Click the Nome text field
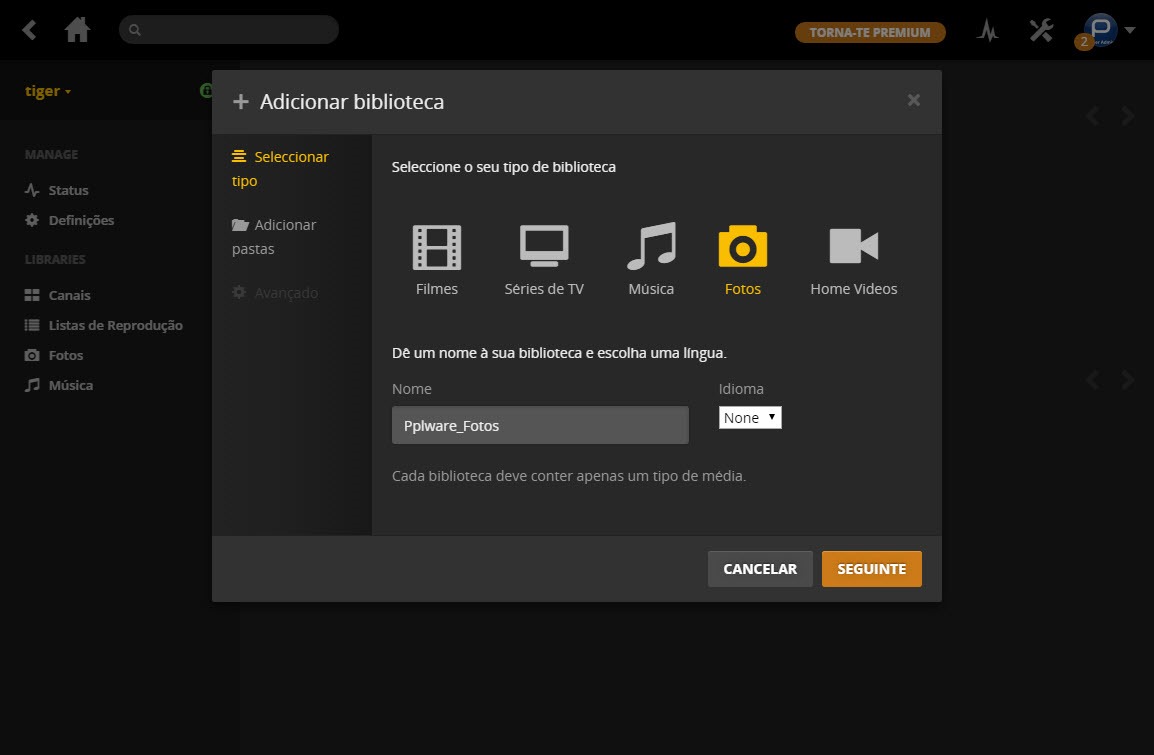The height and width of the screenshot is (755, 1154). click(x=540, y=425)
